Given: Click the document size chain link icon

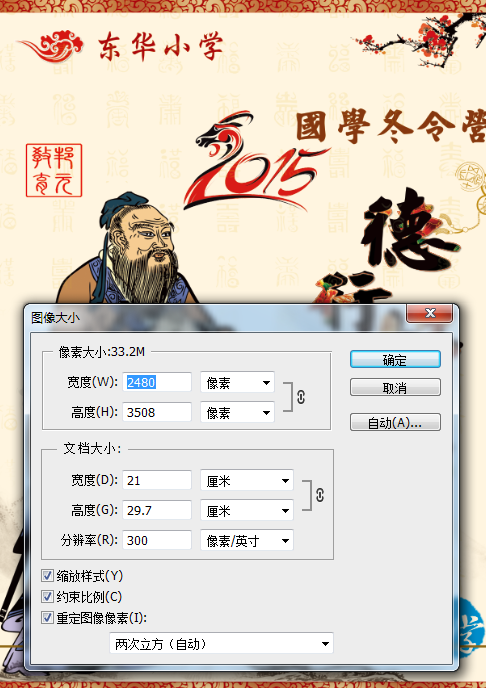Looking at the screenshot, I should pyautogui.click(x=320, y=495).
